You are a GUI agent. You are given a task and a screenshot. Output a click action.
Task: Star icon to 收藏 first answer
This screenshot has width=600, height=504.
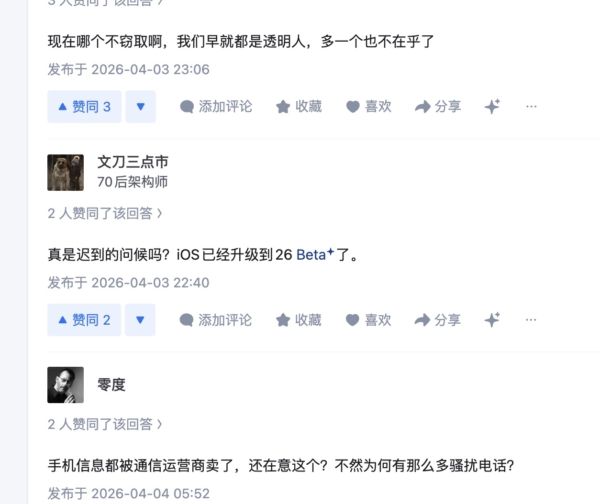point(283,107)
